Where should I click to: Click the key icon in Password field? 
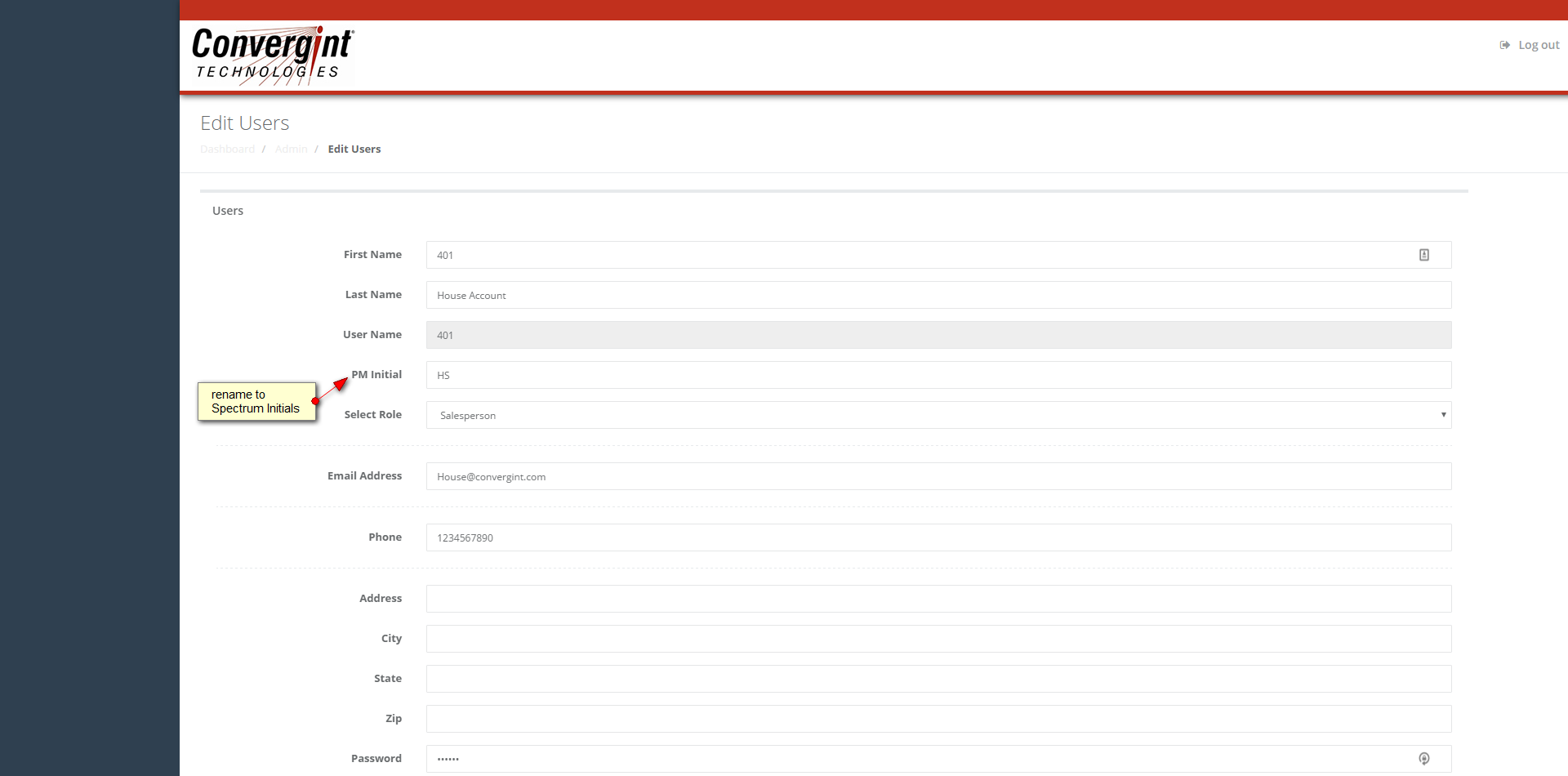pos(1424,759)
